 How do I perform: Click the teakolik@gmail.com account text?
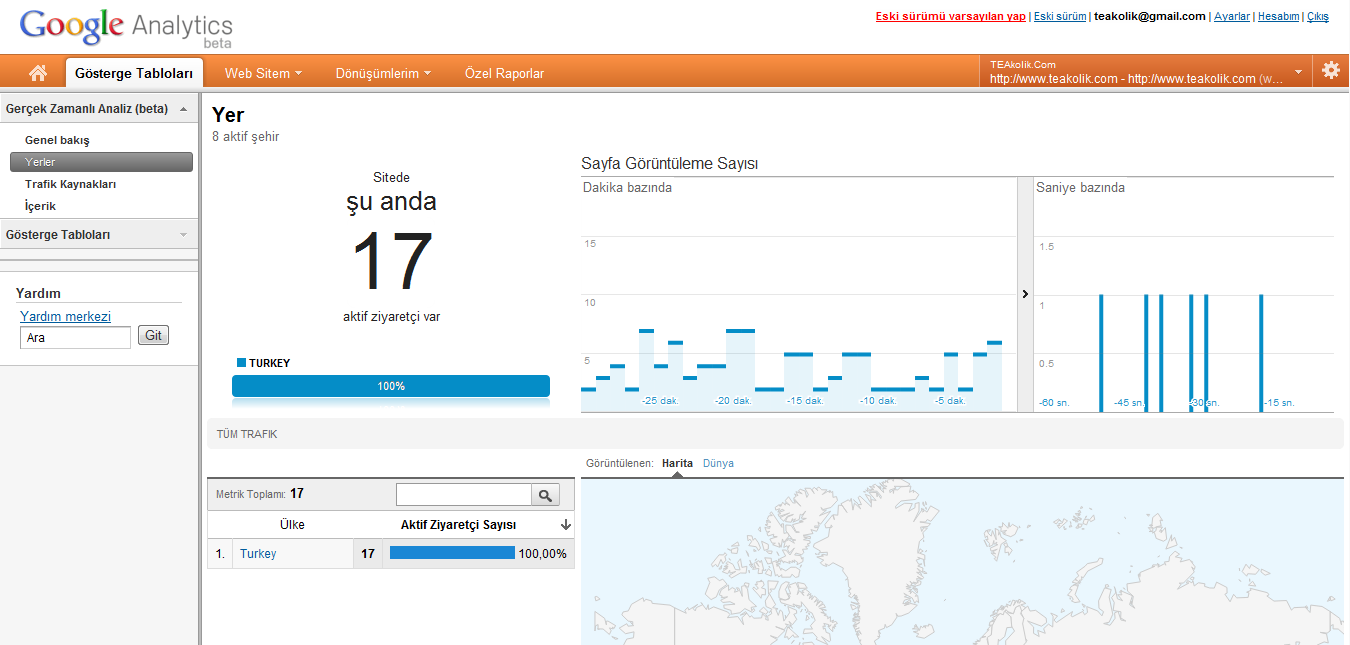coord(1150,16)
